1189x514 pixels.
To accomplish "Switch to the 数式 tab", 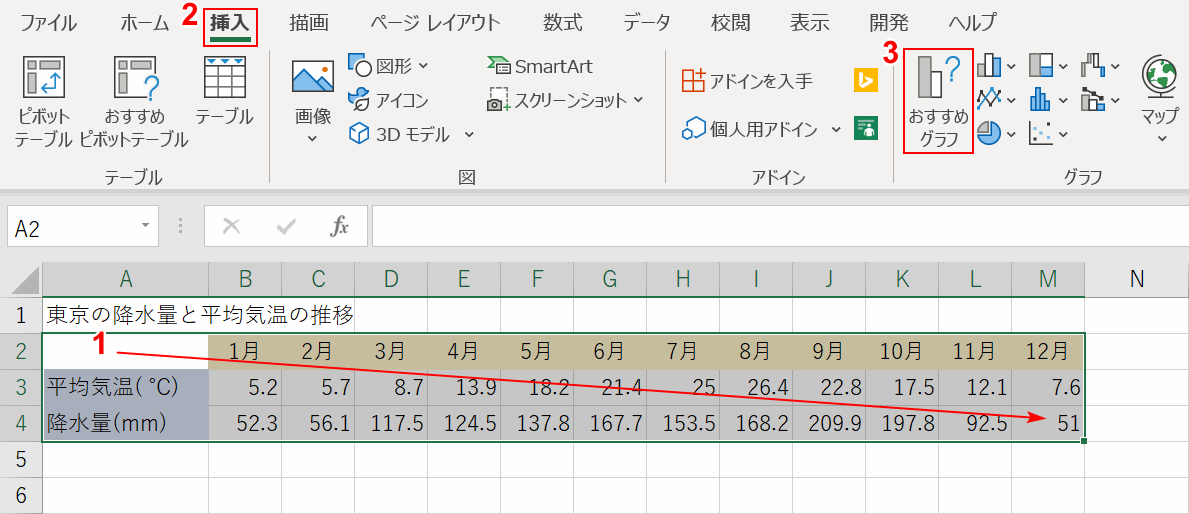I will click(x=563, y=23).
